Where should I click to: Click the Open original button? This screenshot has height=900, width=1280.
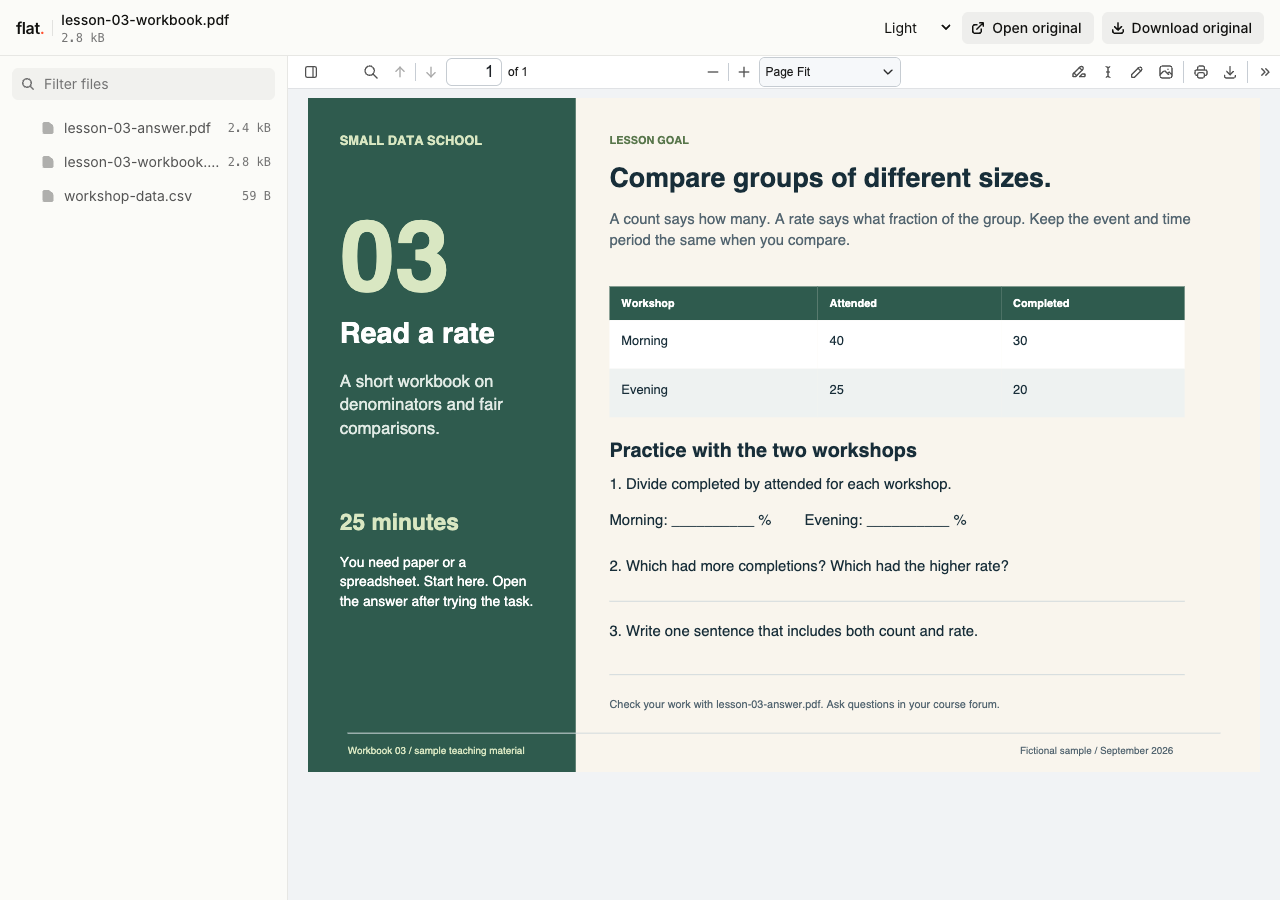[1028, 28]
